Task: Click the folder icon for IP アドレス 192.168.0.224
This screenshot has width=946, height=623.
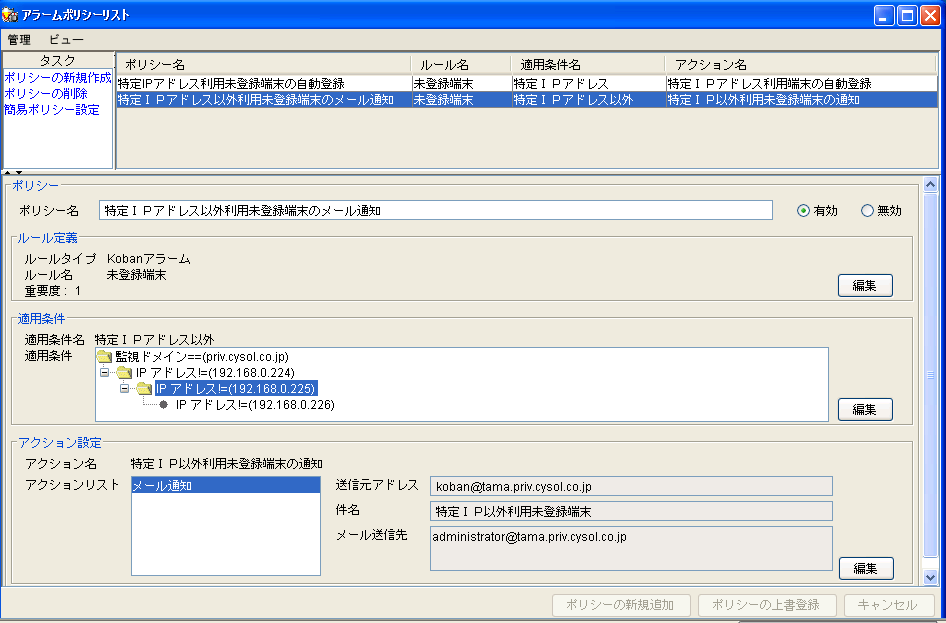Action: (126, 373)
